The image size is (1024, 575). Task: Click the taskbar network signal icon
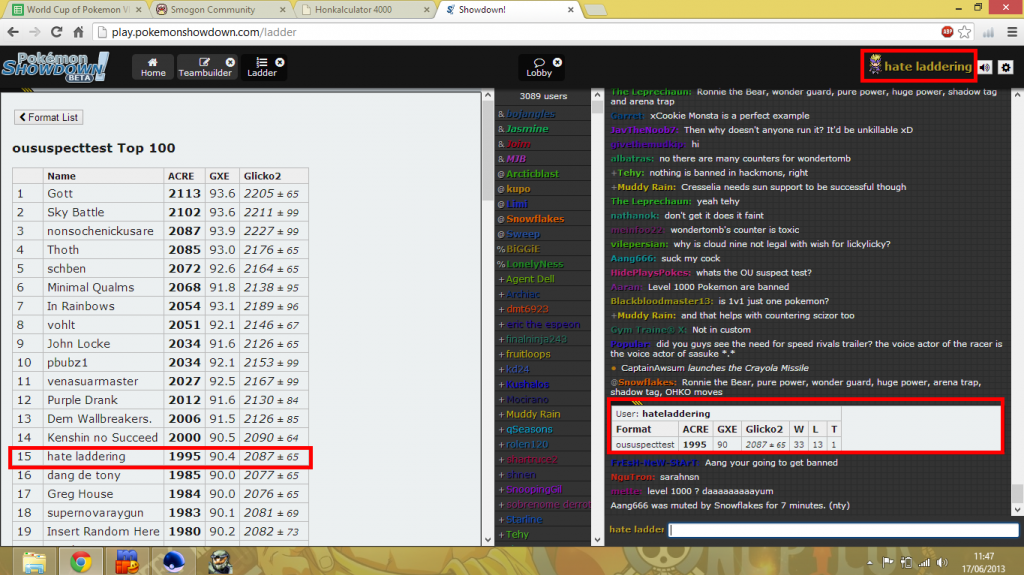[924, 562]
